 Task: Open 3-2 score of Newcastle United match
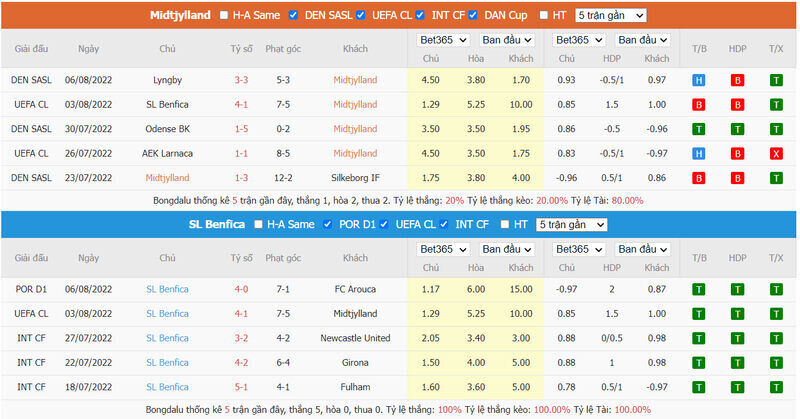coord(241,338)
